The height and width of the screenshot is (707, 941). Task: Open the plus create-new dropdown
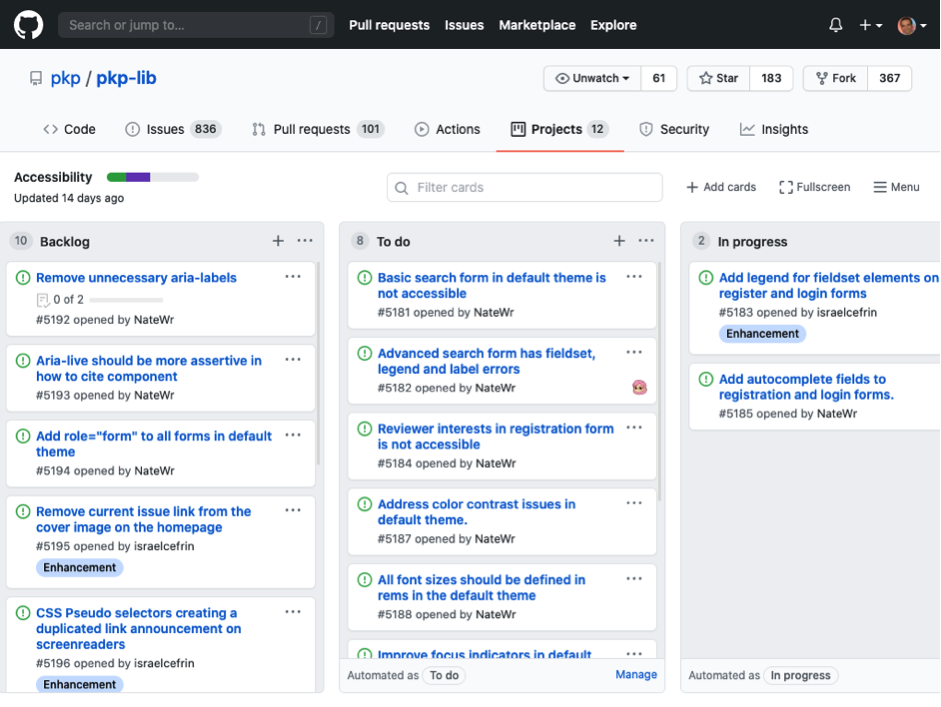(x=870, y=25)
